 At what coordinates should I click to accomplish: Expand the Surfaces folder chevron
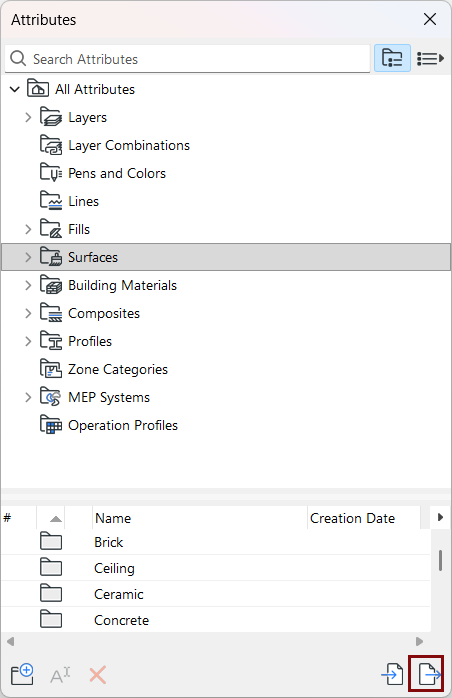(x=28, y=257)
